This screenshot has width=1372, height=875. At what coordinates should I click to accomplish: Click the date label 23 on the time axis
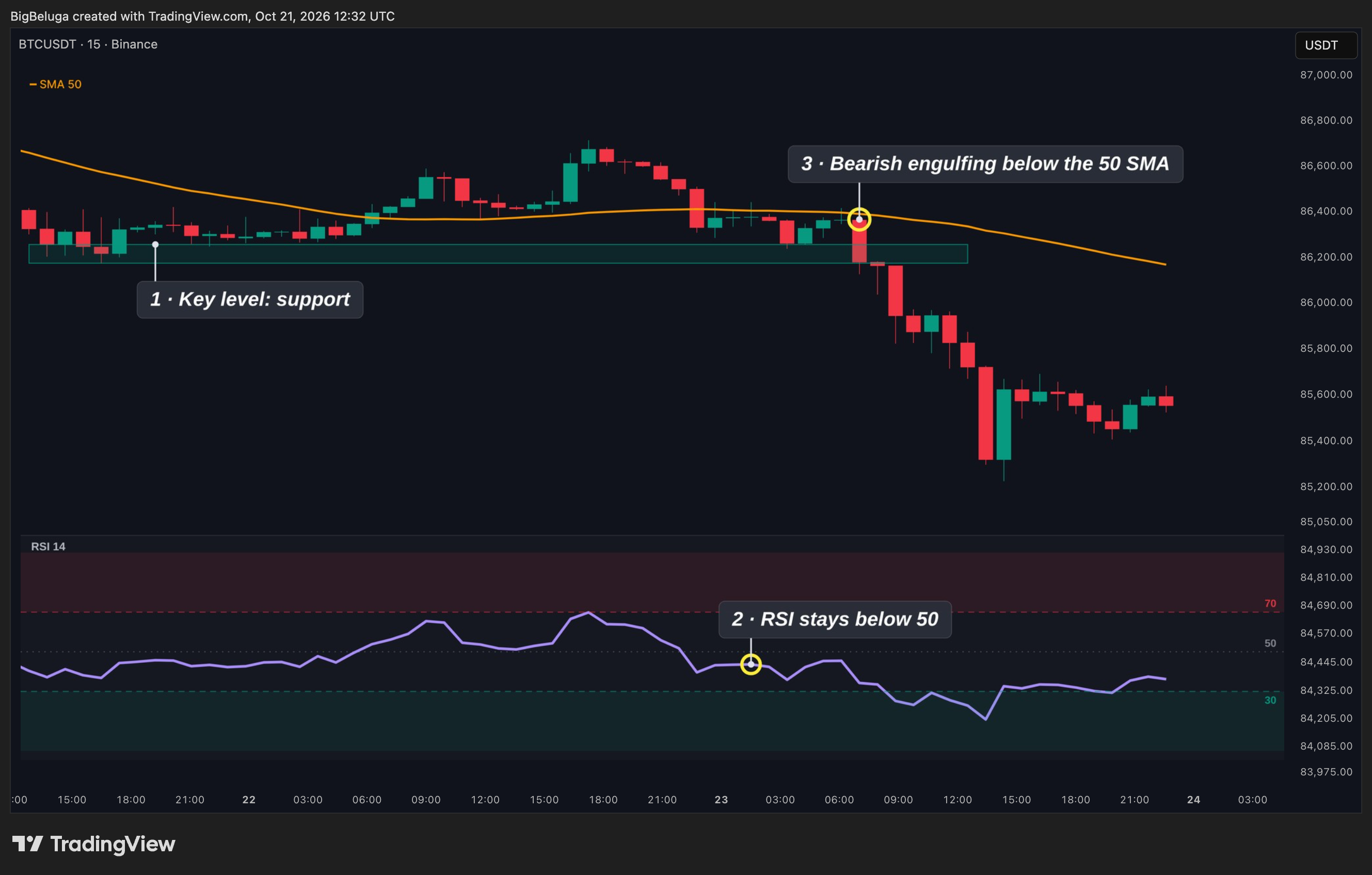721,799
